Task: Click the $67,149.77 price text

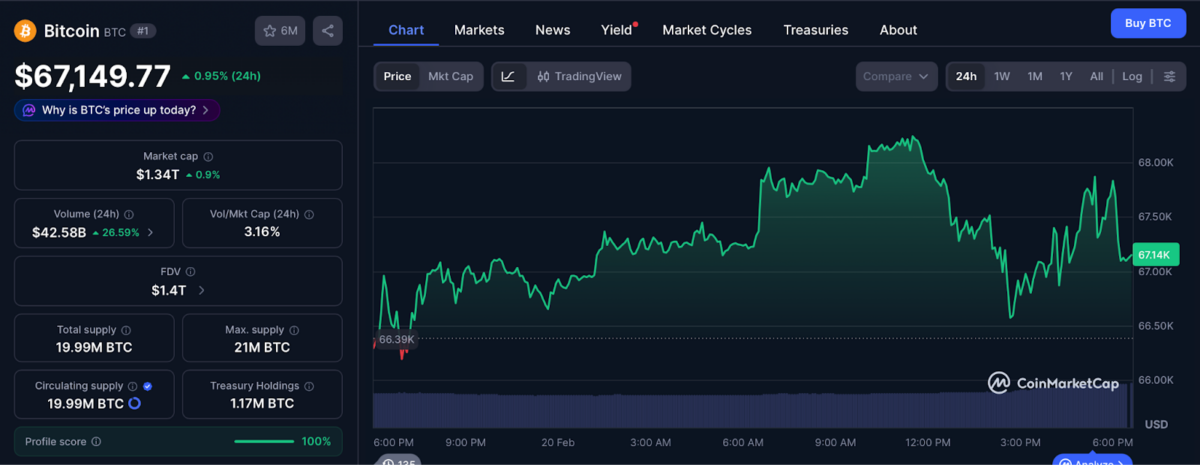Action: click(92, 76)
